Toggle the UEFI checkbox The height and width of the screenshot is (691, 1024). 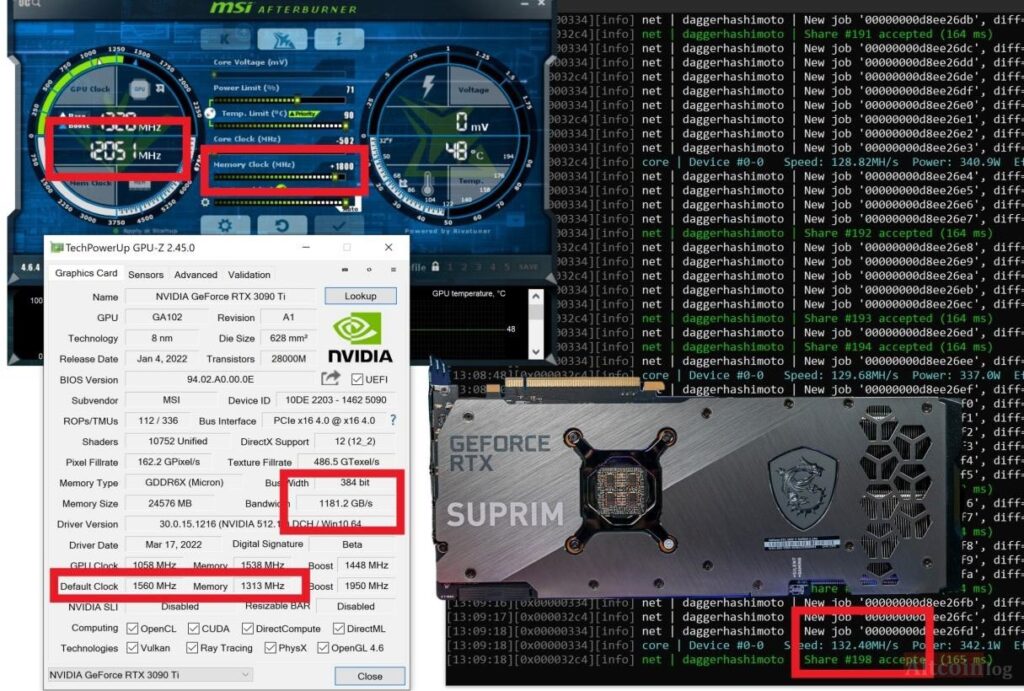pyautogui.click(x=357, y=379)
